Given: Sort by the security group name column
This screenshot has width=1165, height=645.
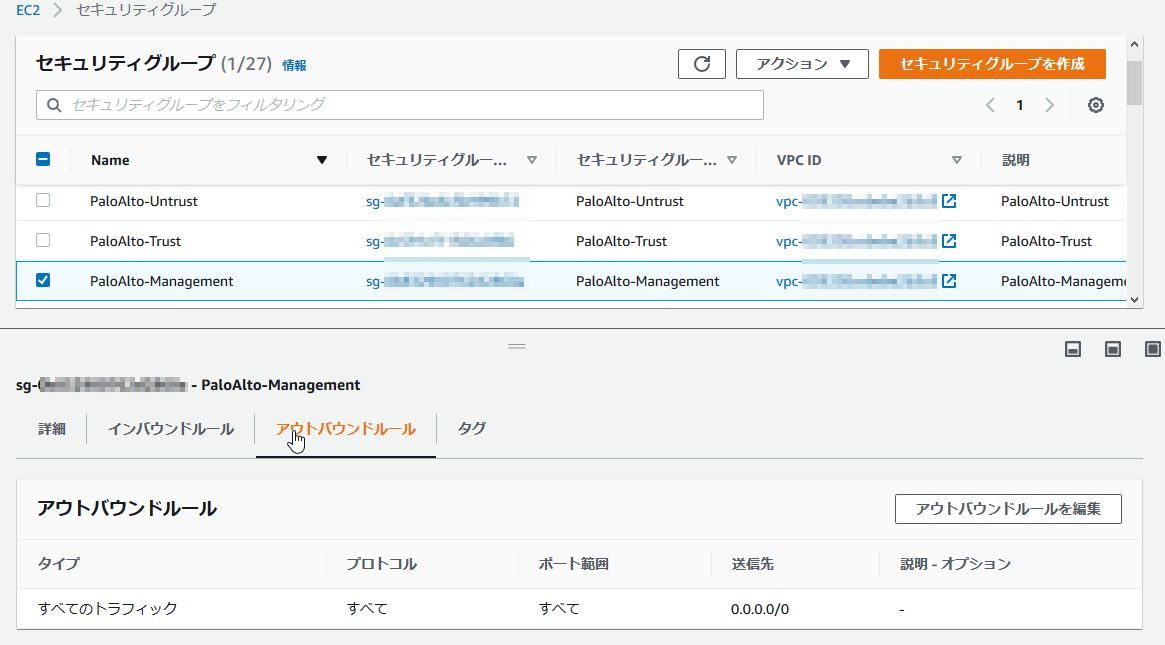Looking at the screenshot, I should click(x=732, y=160).
